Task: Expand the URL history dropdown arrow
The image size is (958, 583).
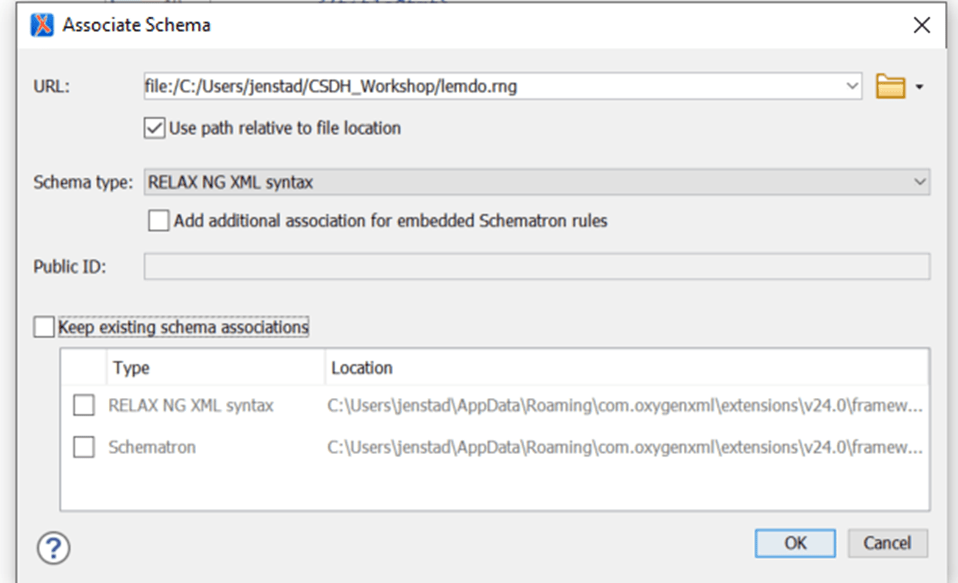Action: (852, 87)
